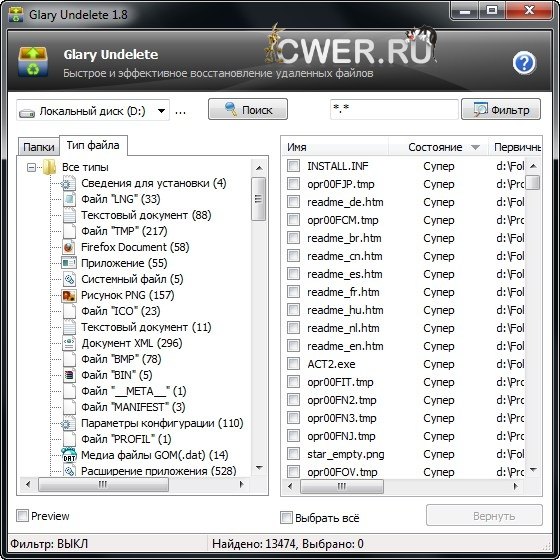Click the Состояние column sort arrow
This screenshot has width=560, height=560.
click(475, 147)
